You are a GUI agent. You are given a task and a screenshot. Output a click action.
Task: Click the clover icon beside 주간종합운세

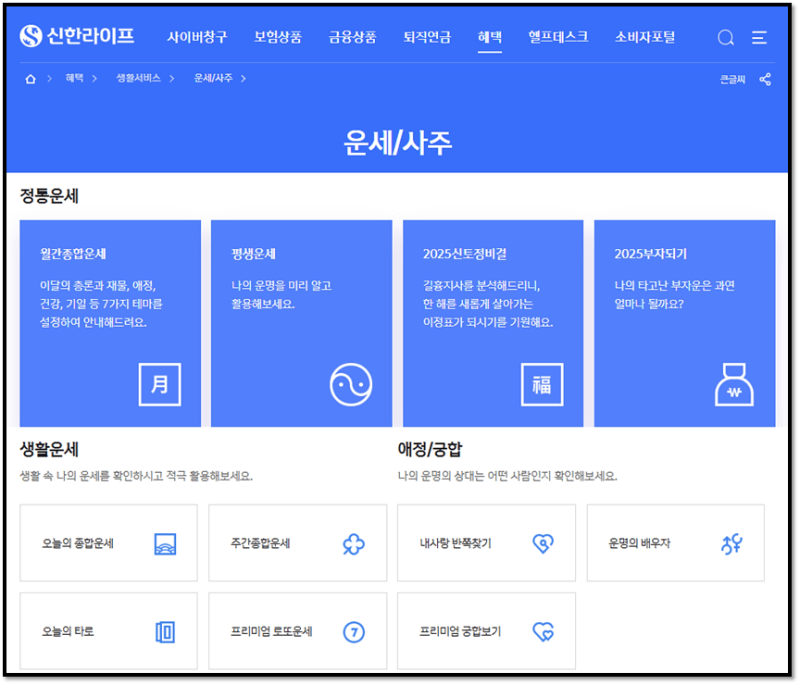[x=354, y=544]
